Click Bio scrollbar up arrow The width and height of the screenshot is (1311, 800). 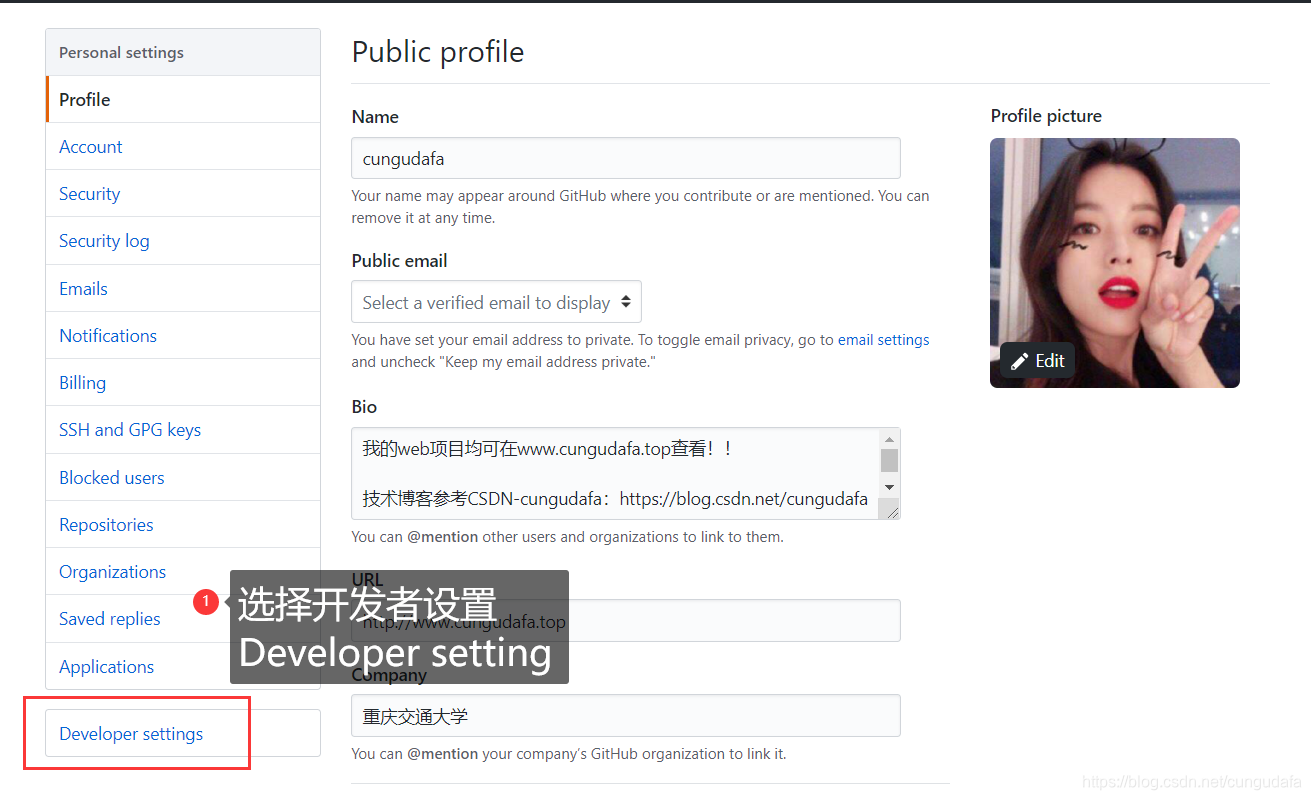coord(889,439)
